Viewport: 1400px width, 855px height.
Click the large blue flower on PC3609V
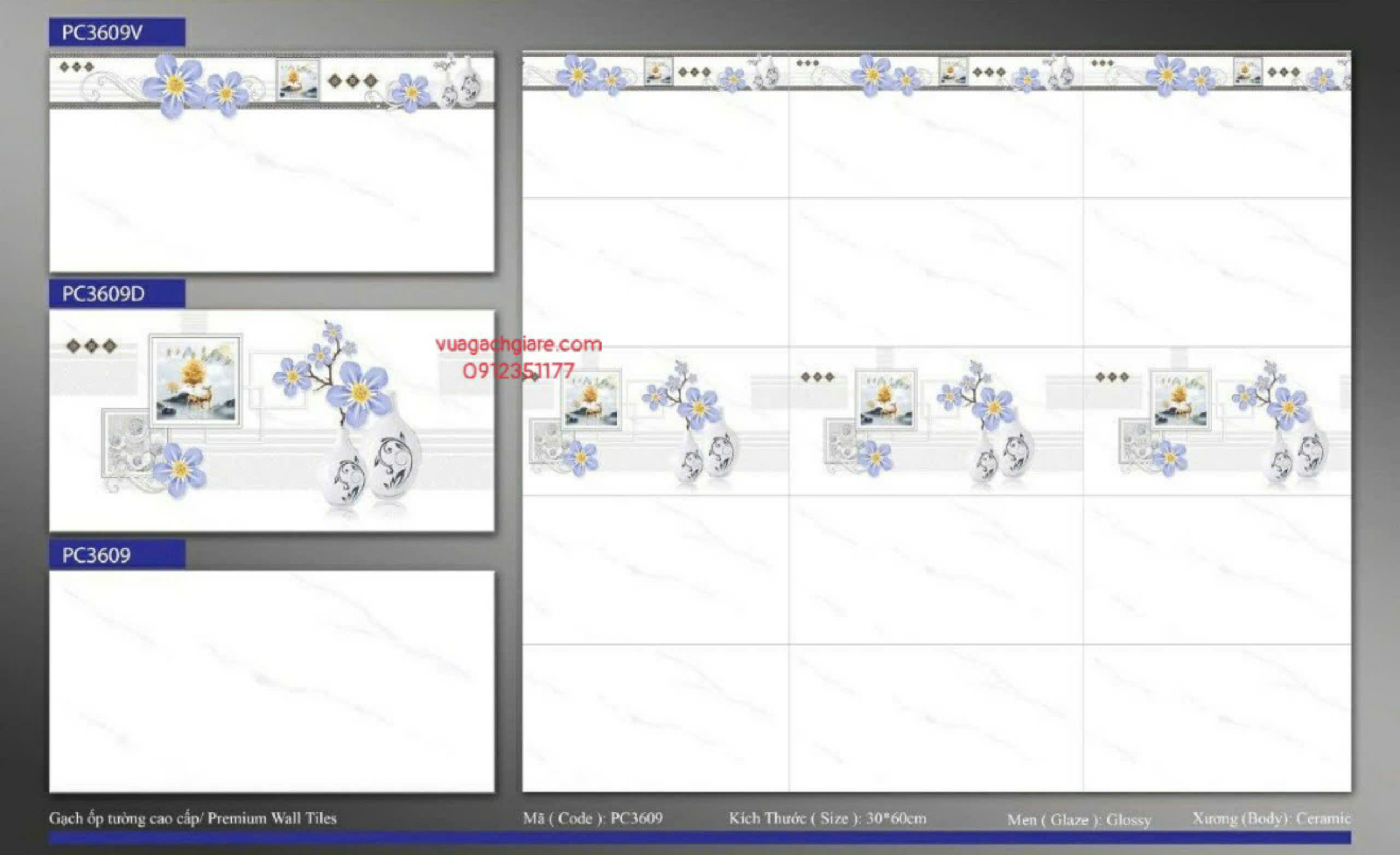(174, 85)
